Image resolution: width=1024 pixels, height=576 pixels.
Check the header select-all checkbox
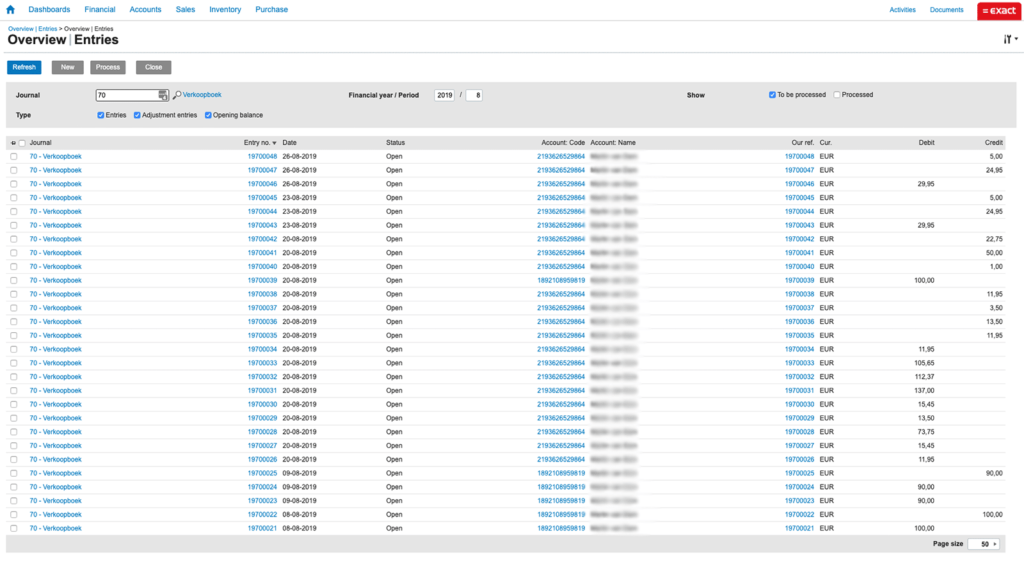[x=22, y=143]
